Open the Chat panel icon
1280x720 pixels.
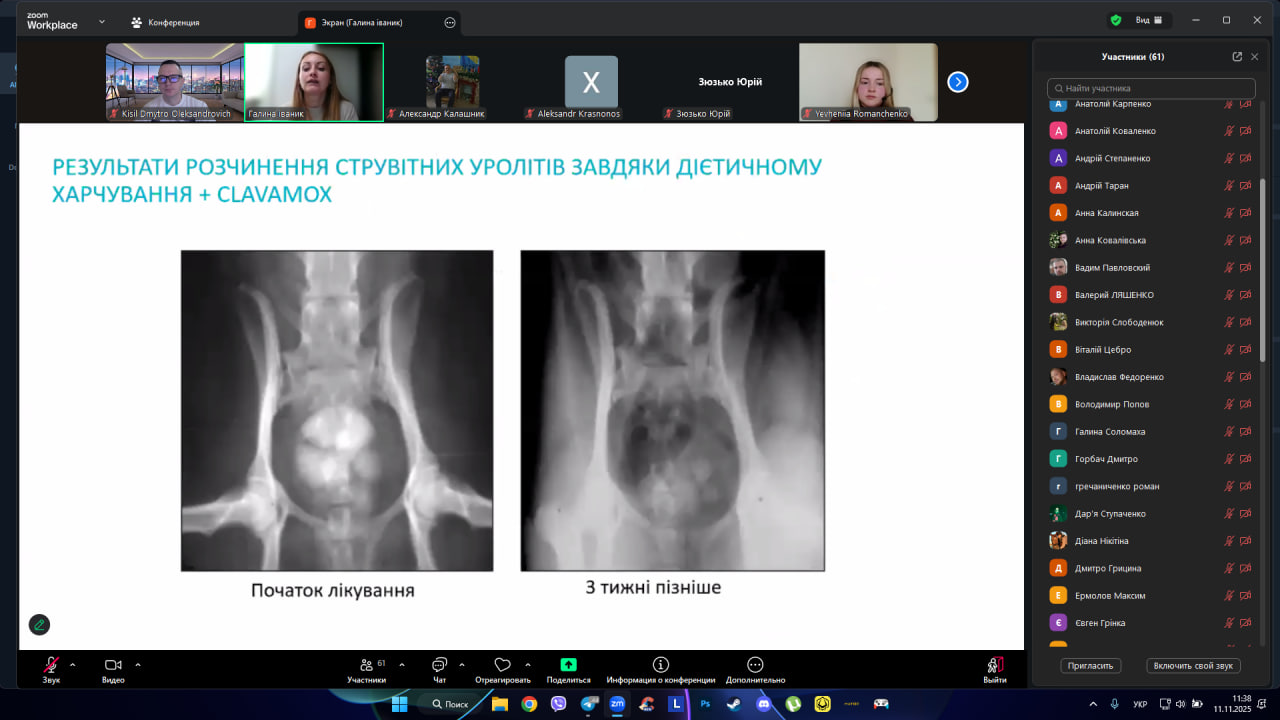pos(439,665)
